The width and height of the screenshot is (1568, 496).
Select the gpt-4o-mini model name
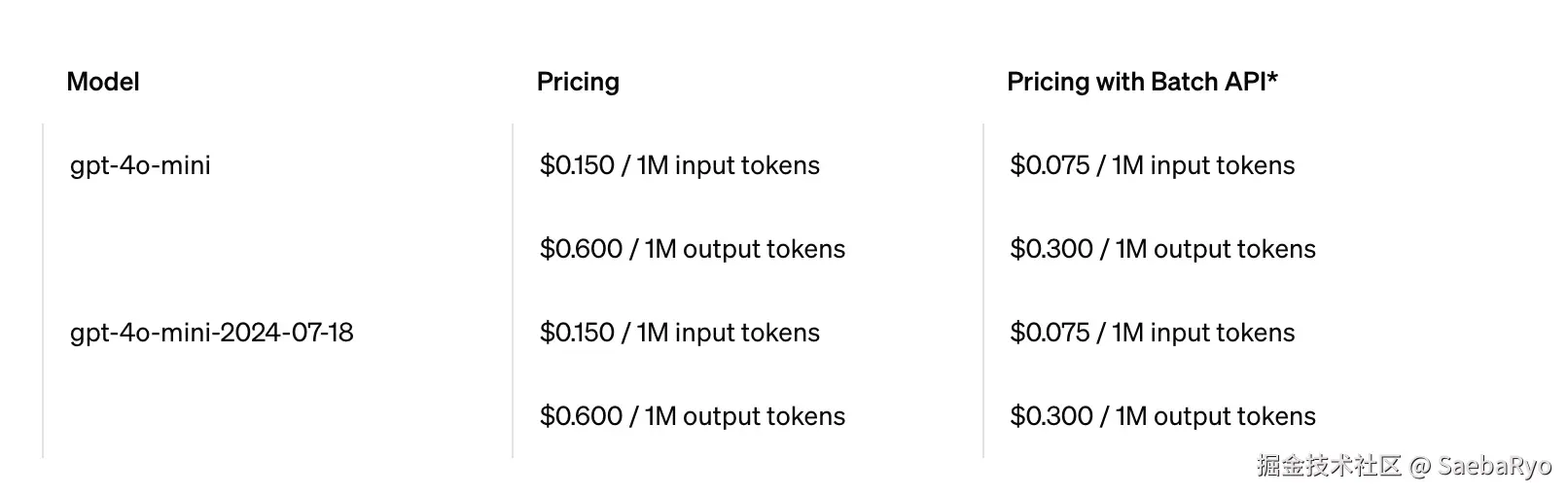click(x=140, y=165)
